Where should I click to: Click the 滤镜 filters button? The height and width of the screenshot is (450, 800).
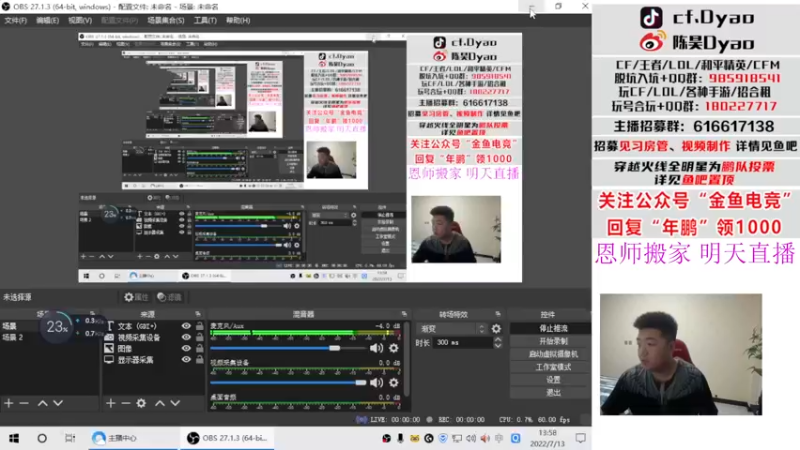pyautogui.click(x=169, y=297)
